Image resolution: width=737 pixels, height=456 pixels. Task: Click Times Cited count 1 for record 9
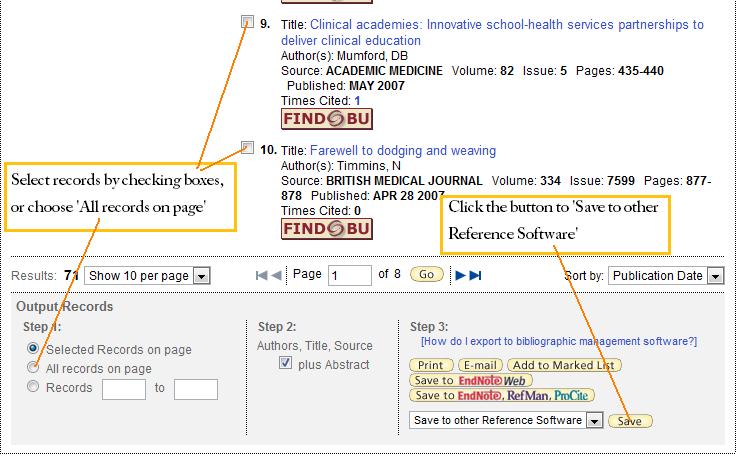click(357, 101)
